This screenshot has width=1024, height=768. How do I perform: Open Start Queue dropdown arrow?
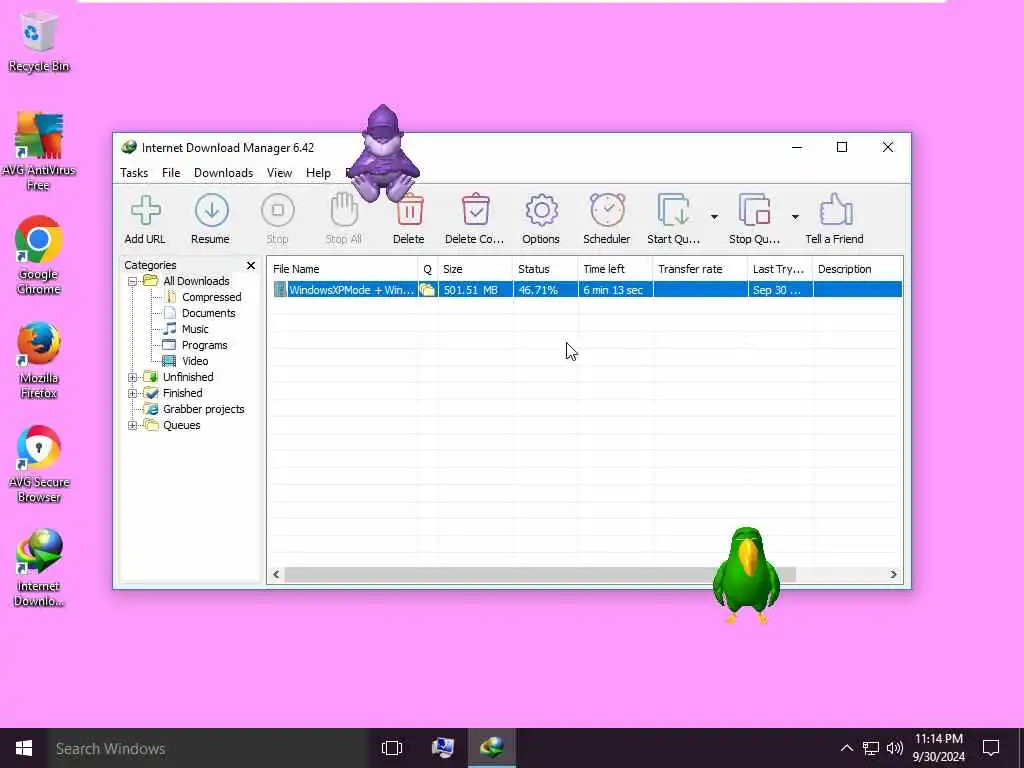click(x=714, y=217)
